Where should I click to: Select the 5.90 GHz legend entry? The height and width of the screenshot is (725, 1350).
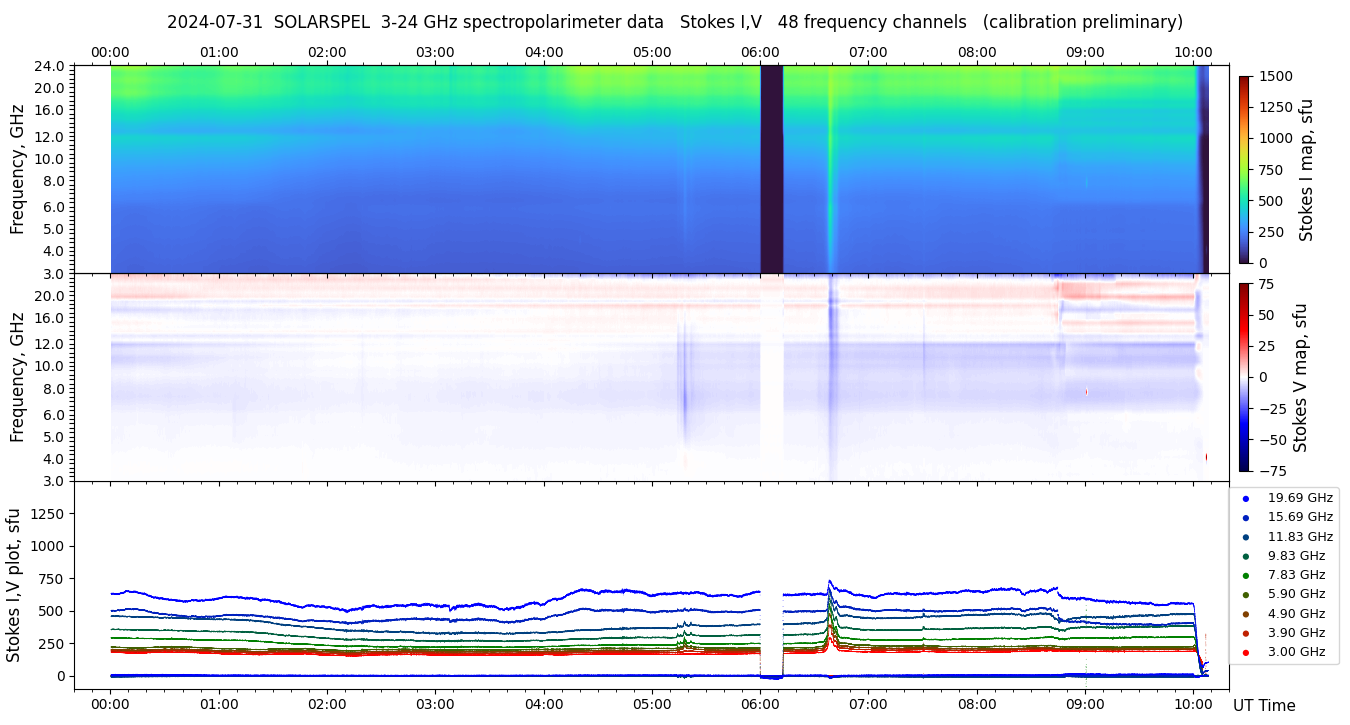1296,594
